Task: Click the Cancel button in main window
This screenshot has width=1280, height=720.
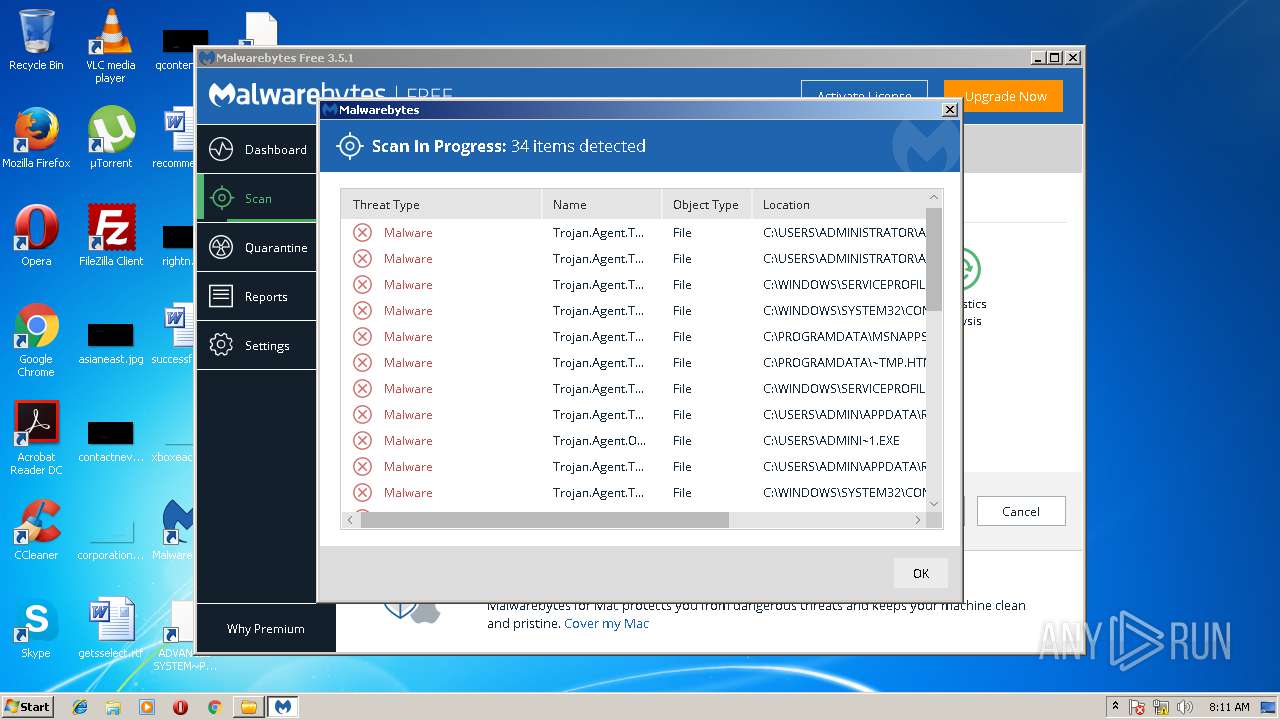Action: click(1021, 511)
